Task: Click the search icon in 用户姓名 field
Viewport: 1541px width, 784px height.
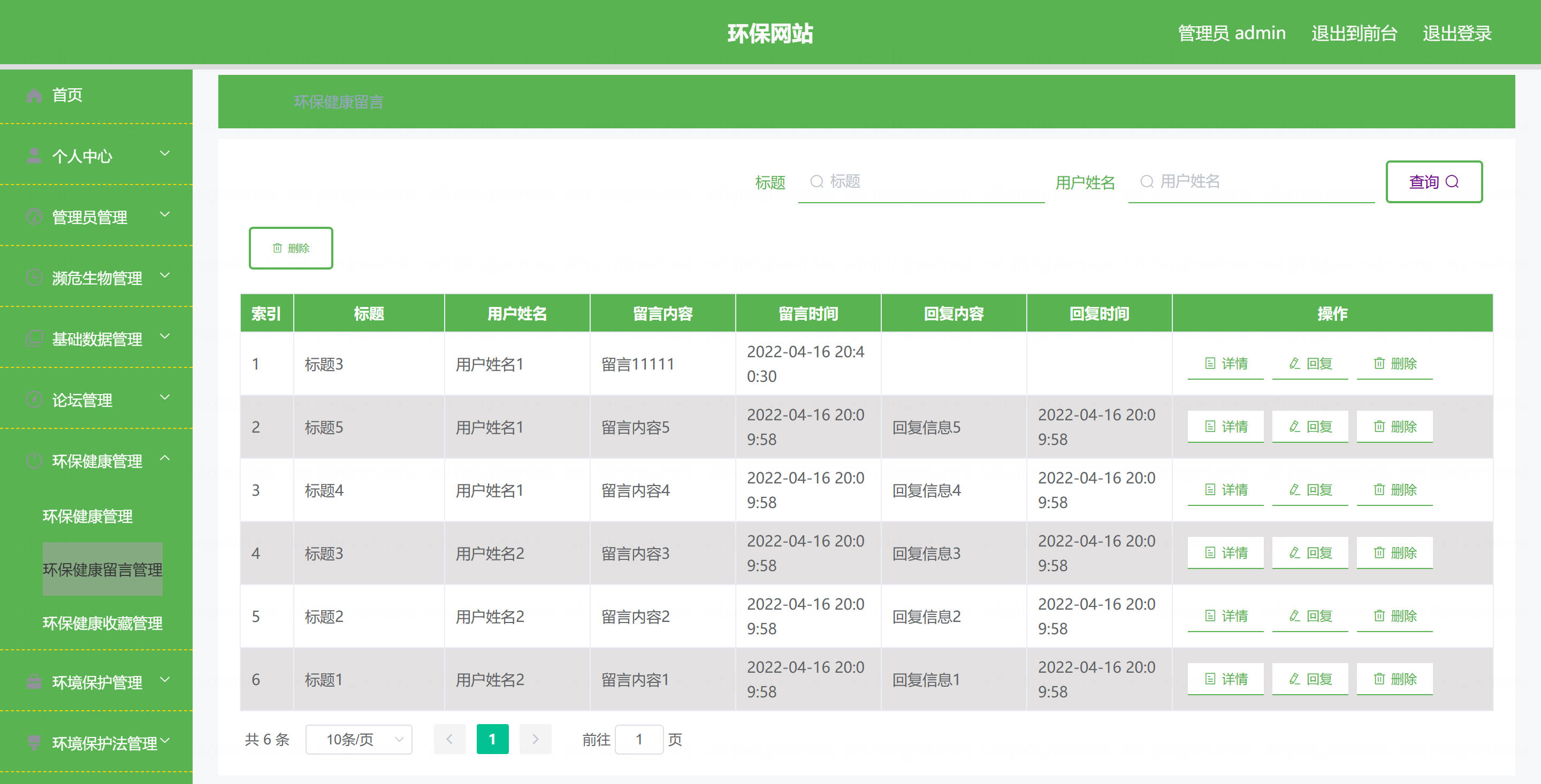Action: pyautogui.click(x=1147, y=181)
